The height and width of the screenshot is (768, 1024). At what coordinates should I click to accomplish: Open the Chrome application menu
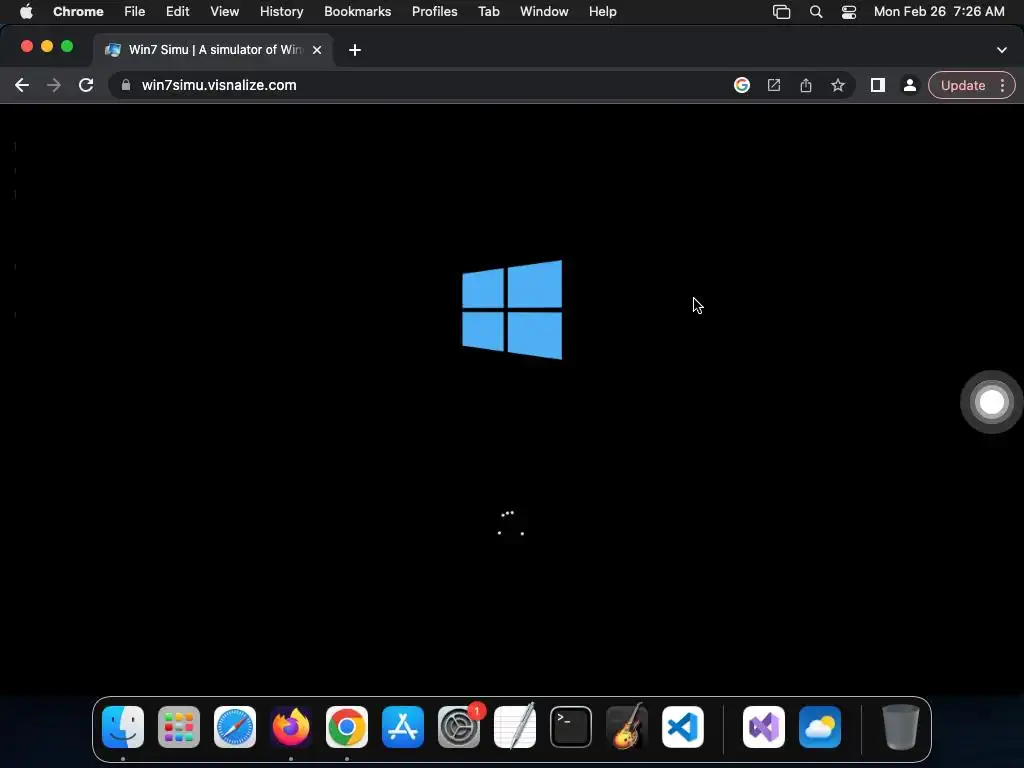pyautogui.click(x=78, y=12)
